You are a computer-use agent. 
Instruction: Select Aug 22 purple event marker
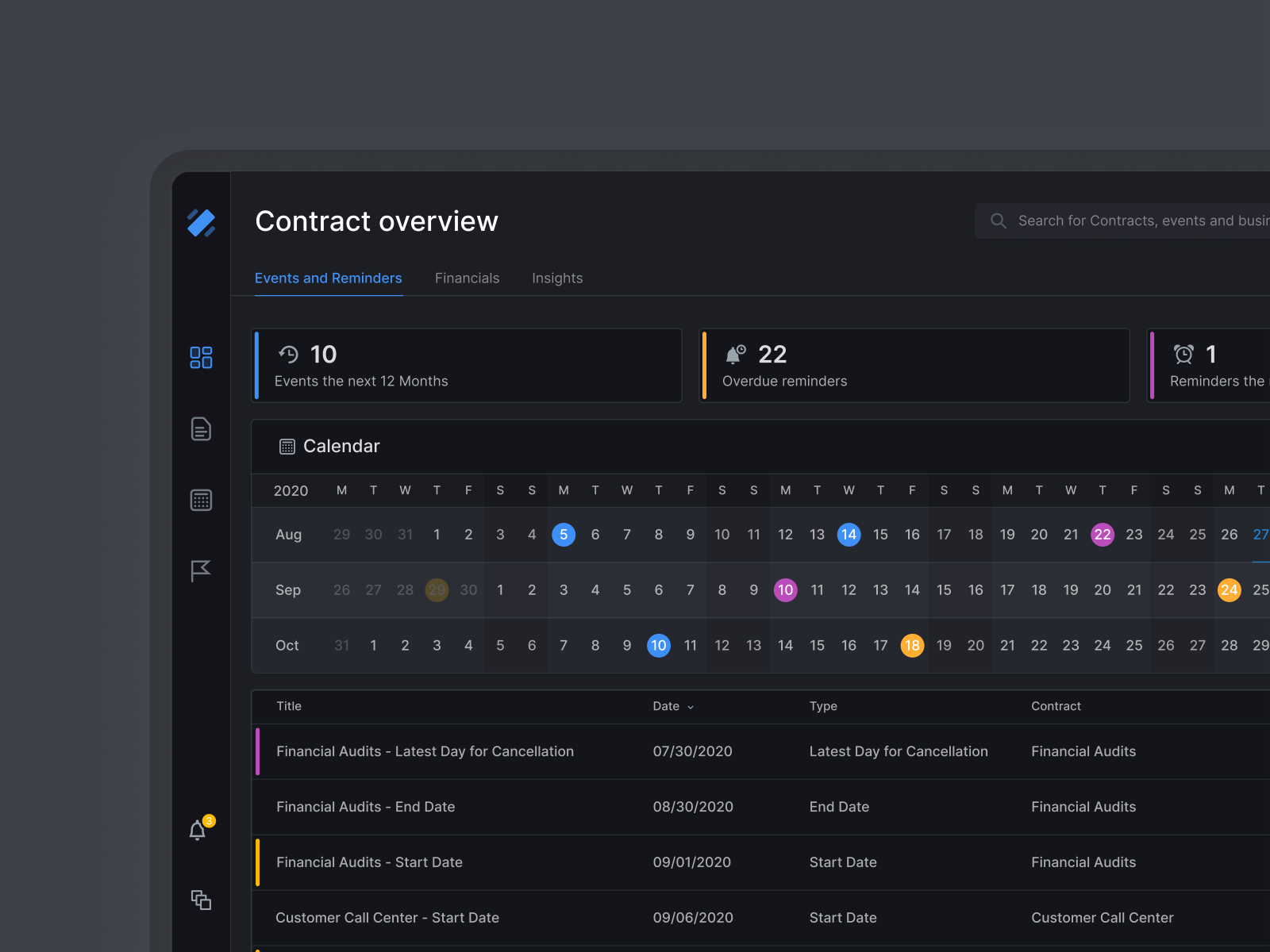tap(1103, 535)
